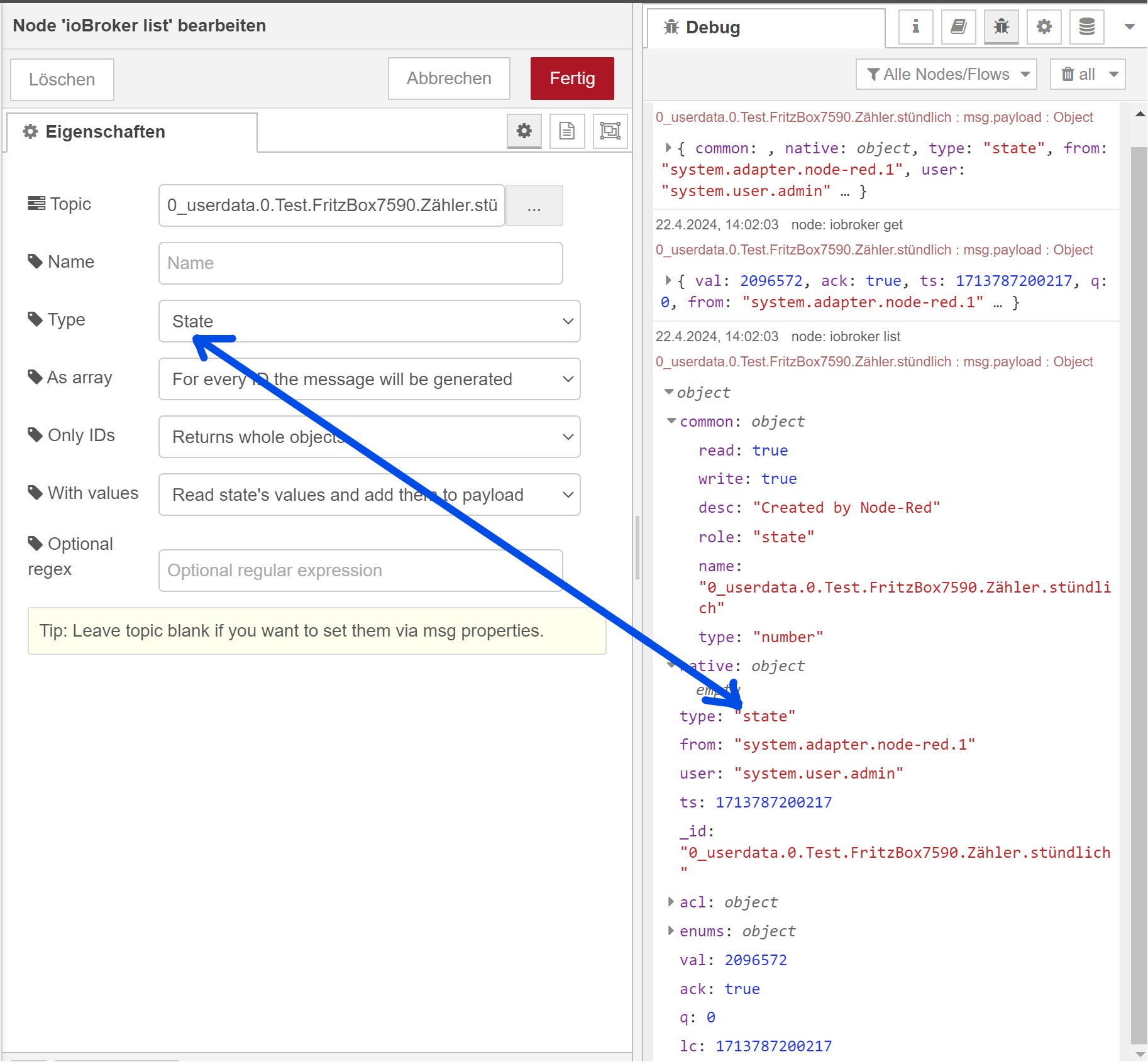The image size is (1148, 1062).
Task: Collapse the top-level object tree
Action: pos(669,392)
